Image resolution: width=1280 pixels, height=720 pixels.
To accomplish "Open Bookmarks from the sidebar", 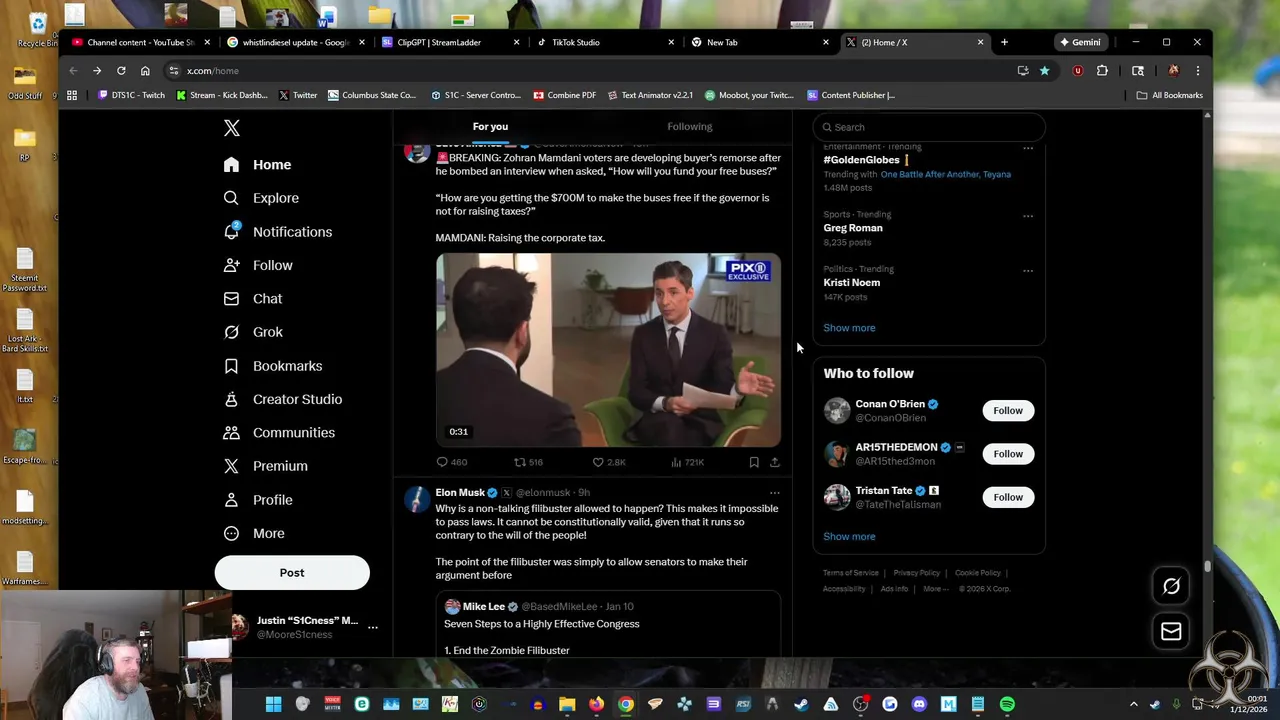I will 273,366.
